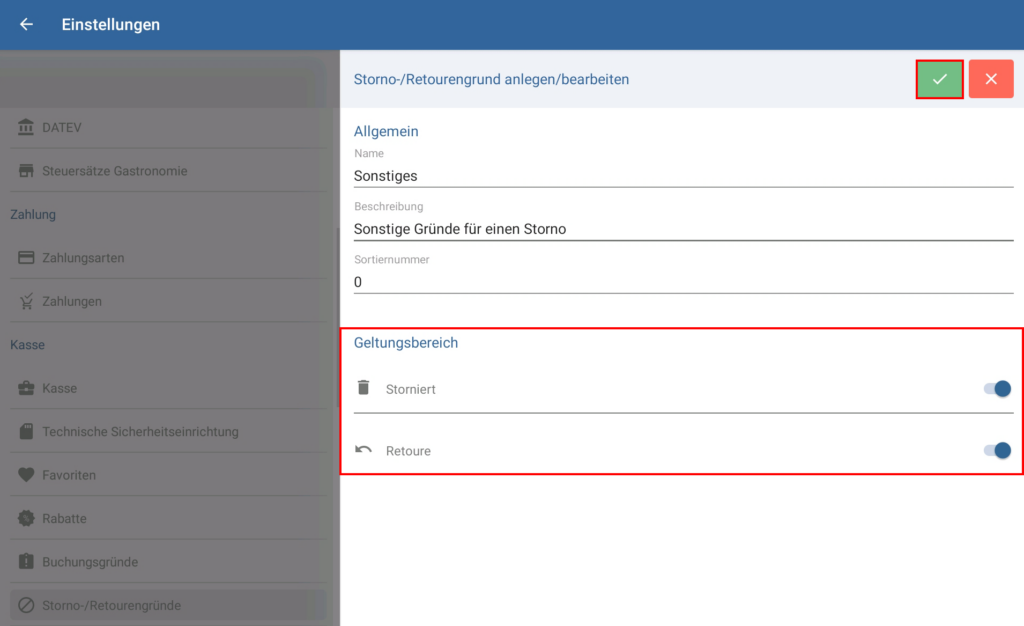Confirm with the green checkmark button
The width and height of the screenshot is (1024, 626).
tap(939, 79)
